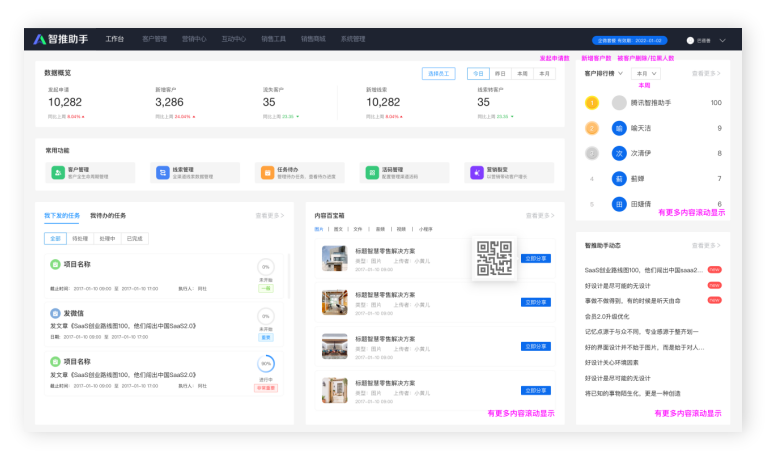Click the 发微信 task type icon

coord(55,313)
